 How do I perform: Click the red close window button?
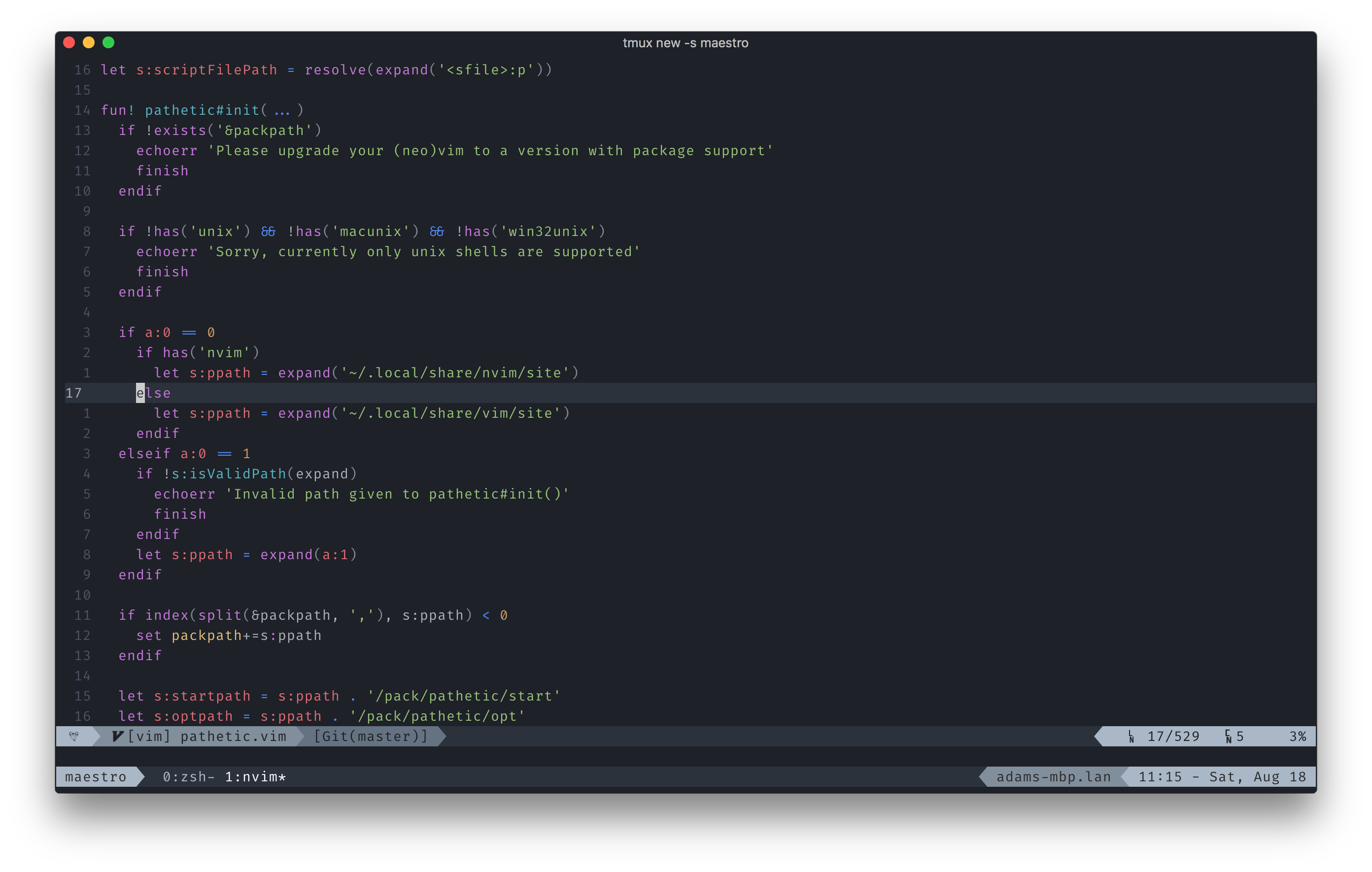pos(69,43)
